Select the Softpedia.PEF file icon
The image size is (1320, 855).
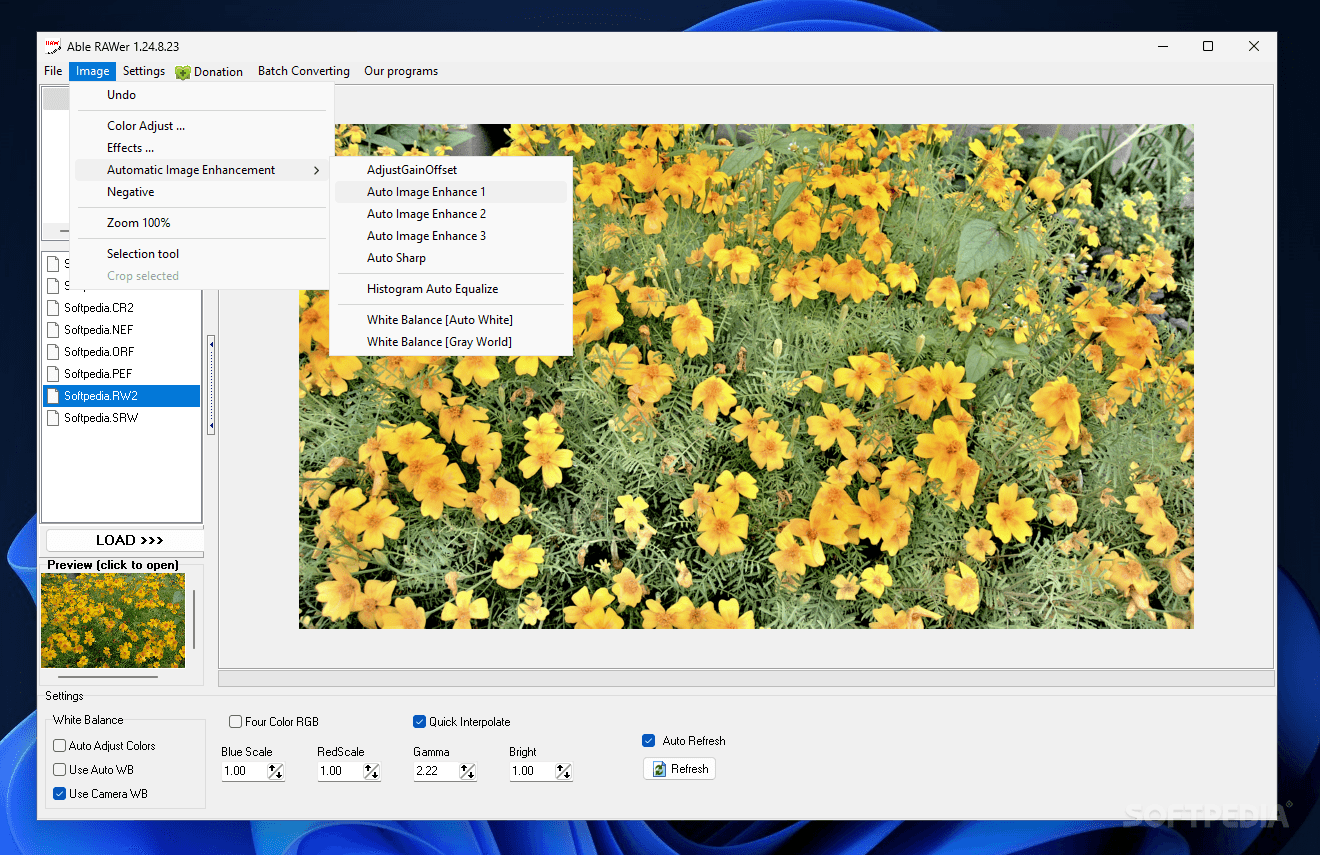(x=53, y=374)
